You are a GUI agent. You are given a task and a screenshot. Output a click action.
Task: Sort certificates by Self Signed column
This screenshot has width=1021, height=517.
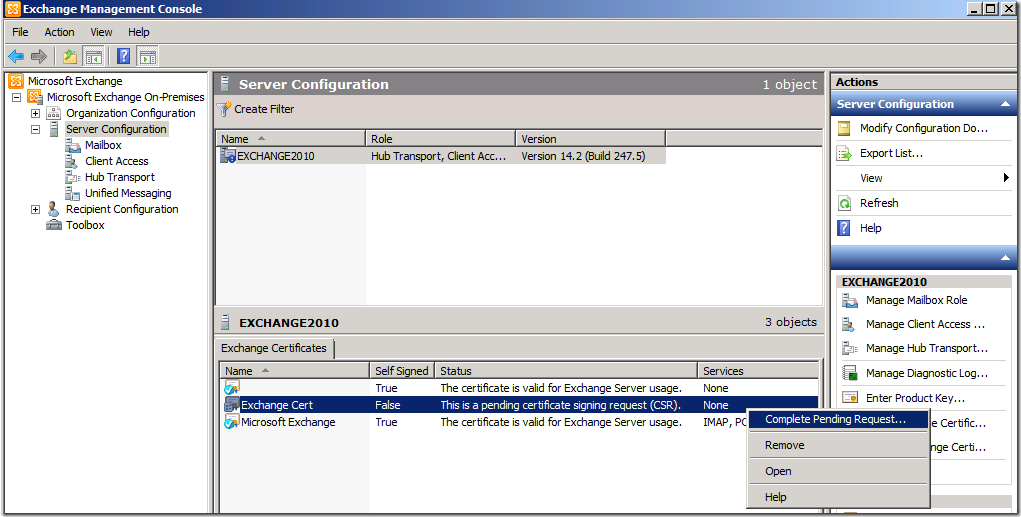click(x=402, y=371)
